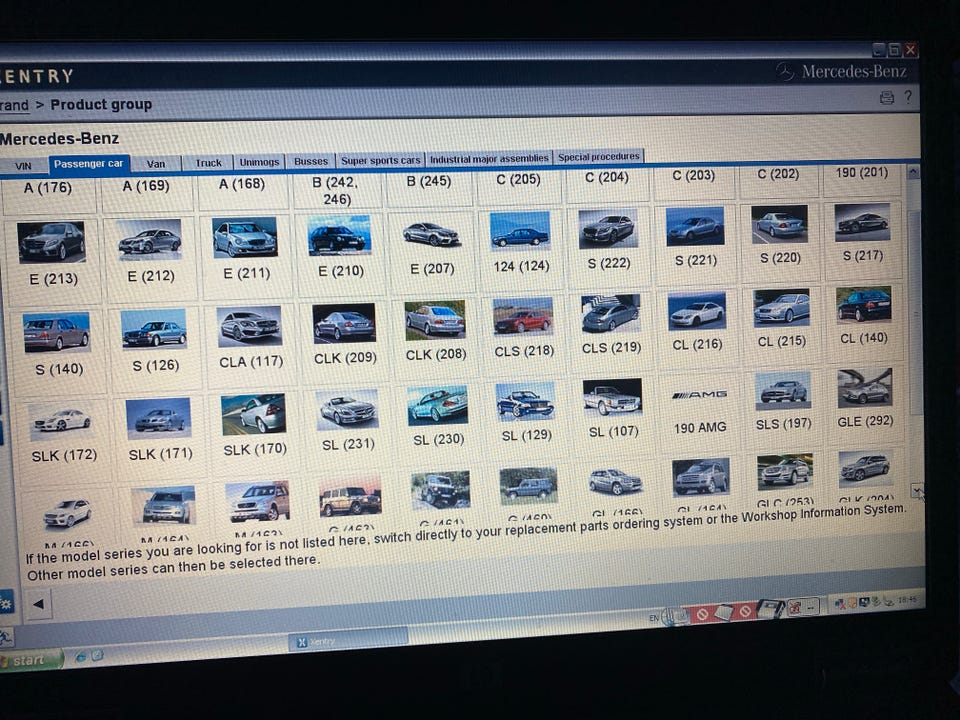Follow the Brand breadcrumb link

tap(14, 105)
